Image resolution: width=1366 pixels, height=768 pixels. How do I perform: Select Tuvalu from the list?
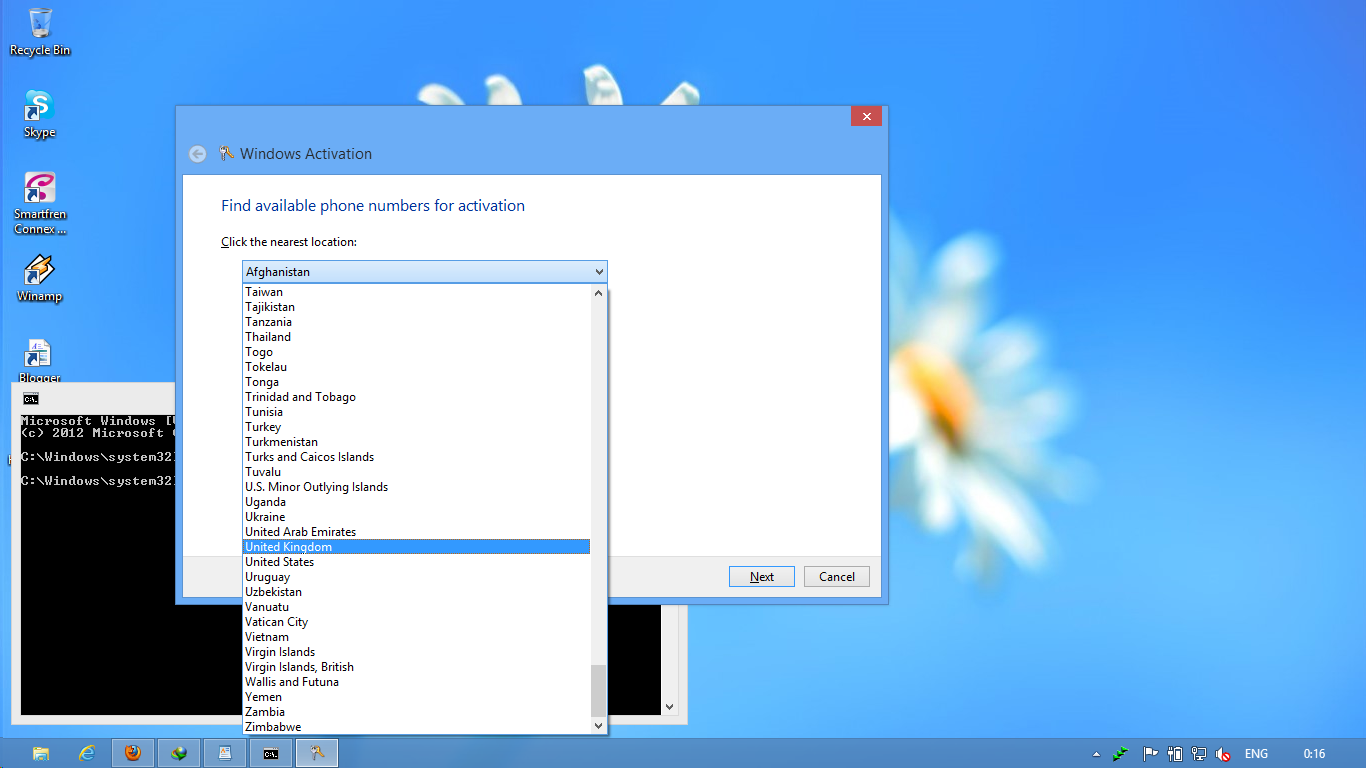(x=417, y=472)
